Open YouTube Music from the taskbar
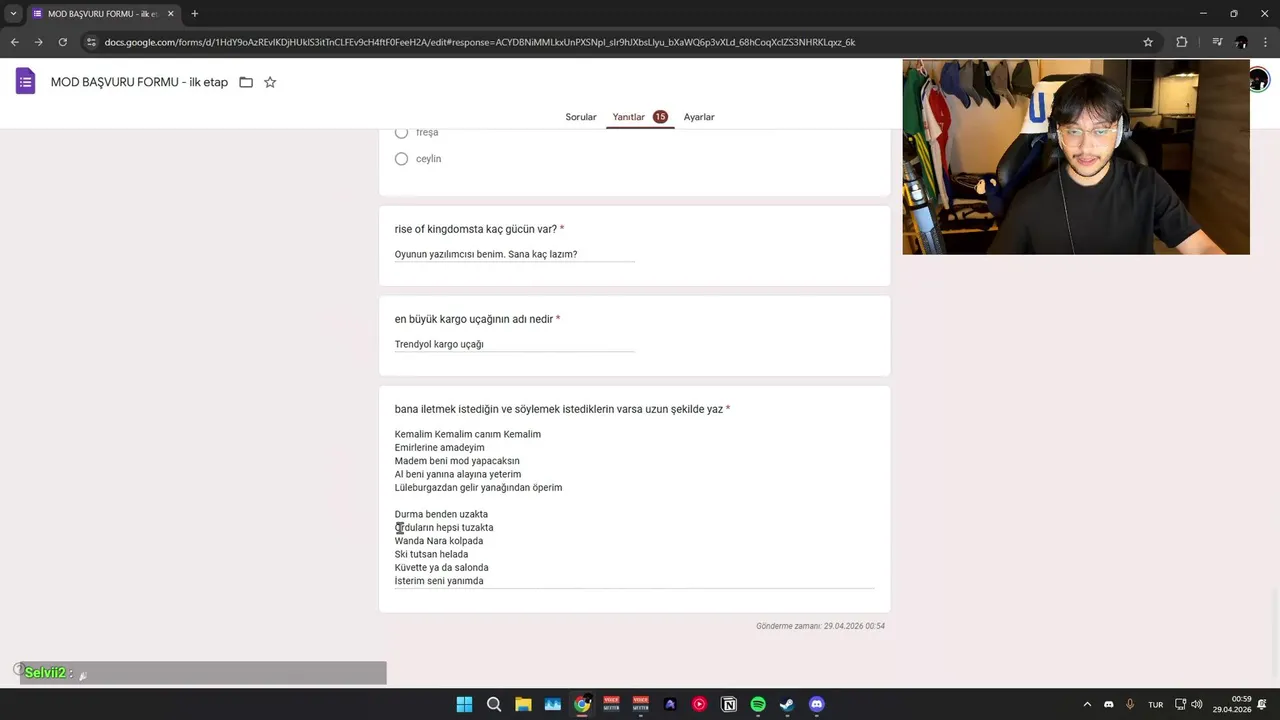The height and width of the screenshot is (720, 1280). point(699,704)
